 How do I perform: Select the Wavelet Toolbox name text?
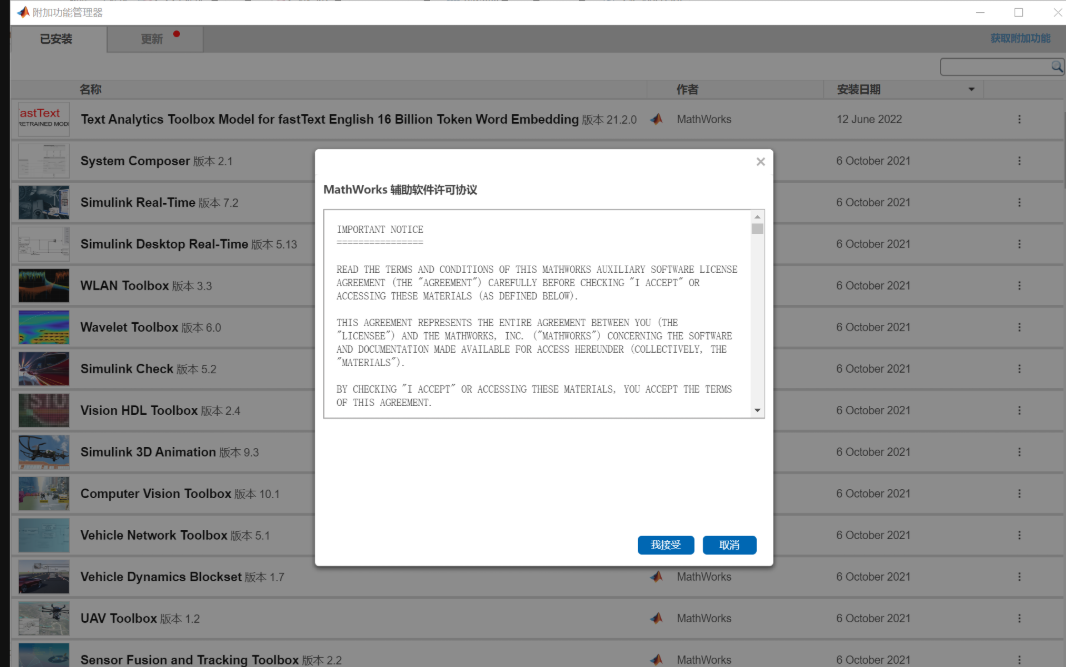(x=129, y=327)
